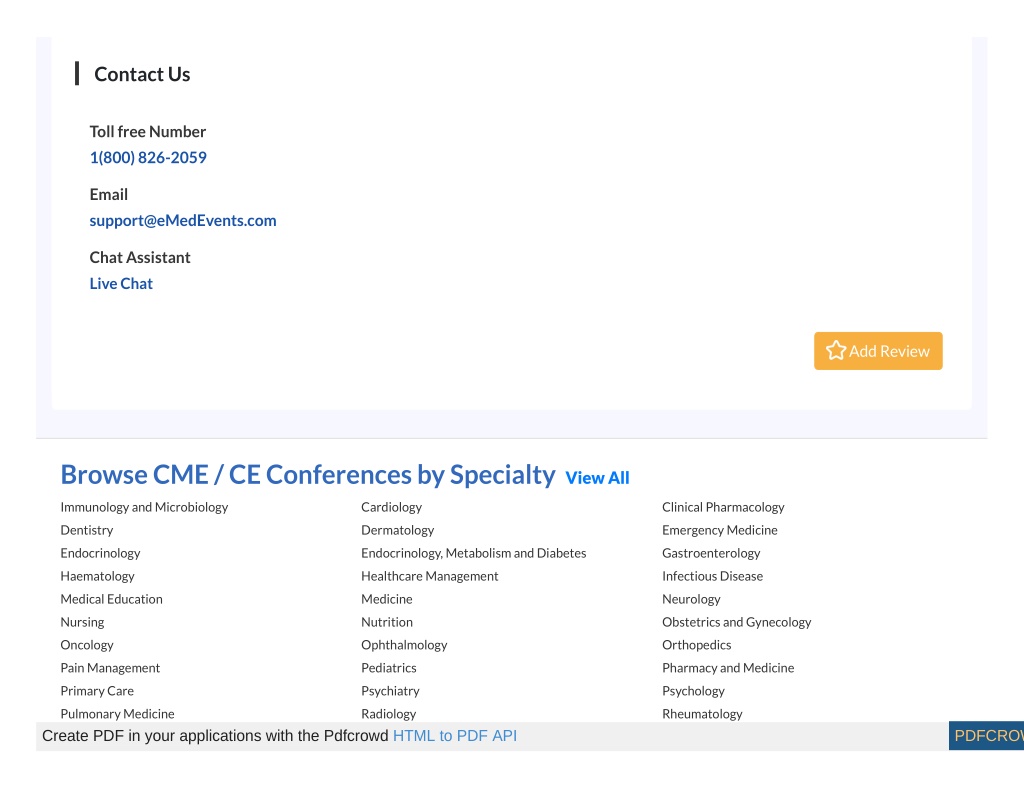Screen dimensions: 1024x791
Task: Open View All specialties link
Action: (x=597, y=478)
